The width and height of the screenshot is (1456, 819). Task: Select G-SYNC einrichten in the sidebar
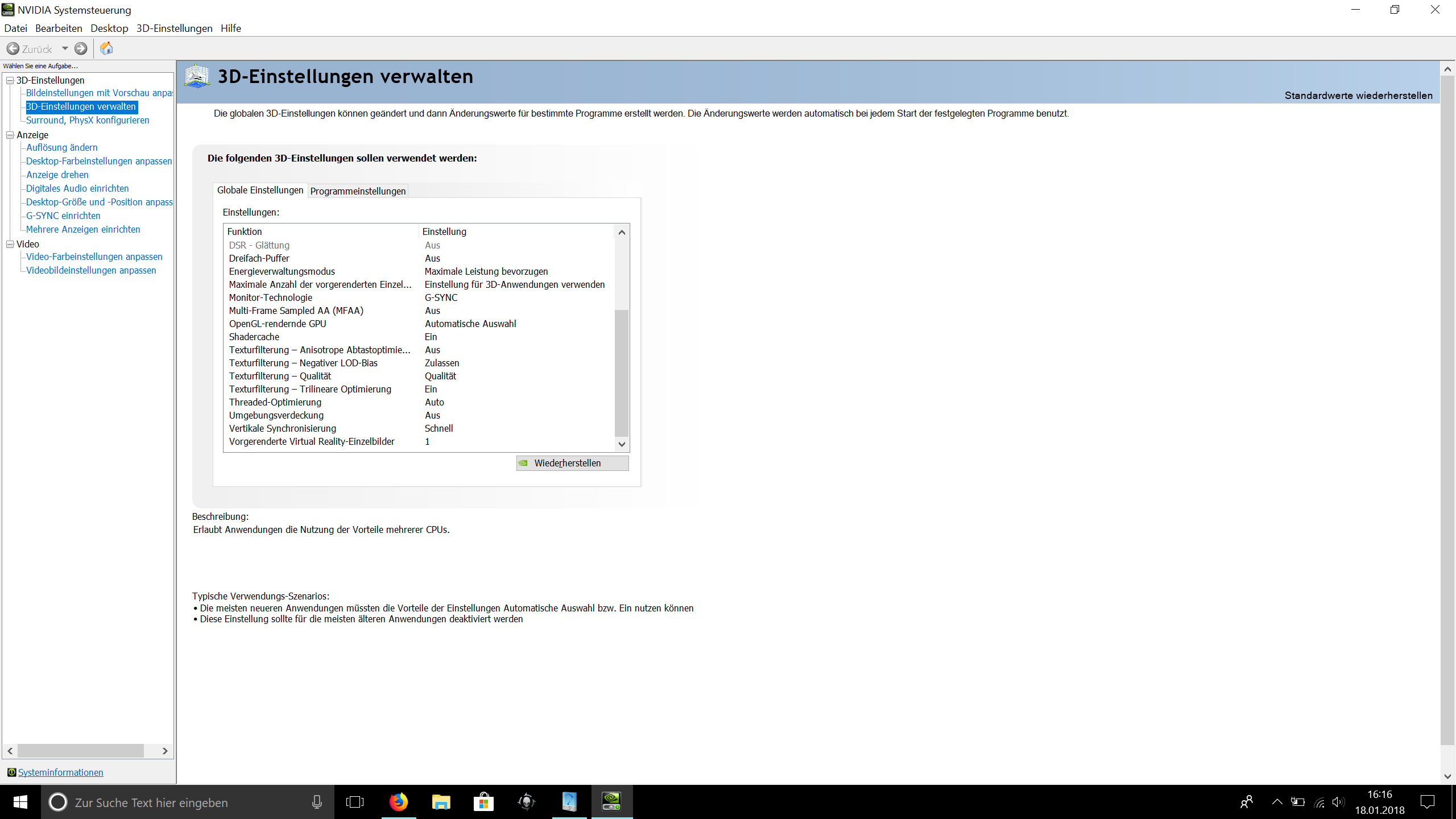[x=63, y=216]
